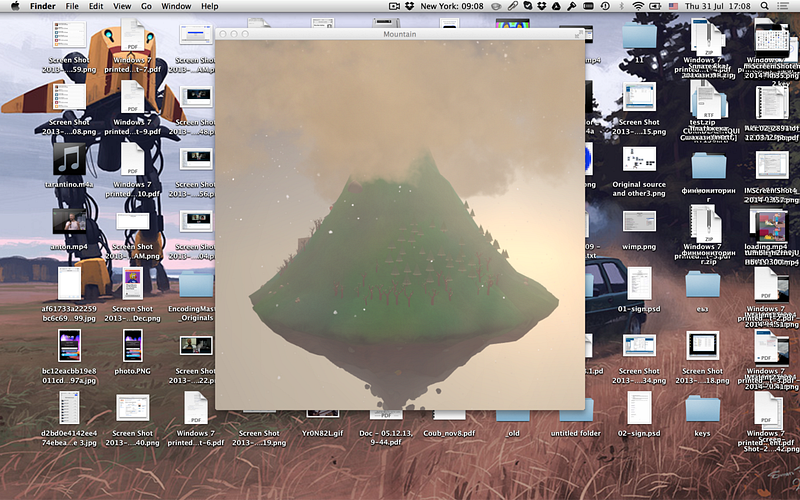
Task: Open Spotlight search in the menu bar
Action: (764, 6)
